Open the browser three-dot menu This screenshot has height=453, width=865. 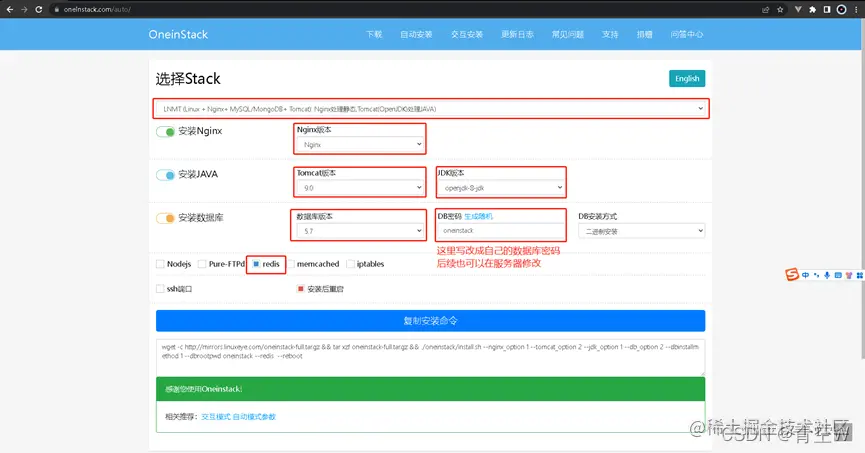856,9
